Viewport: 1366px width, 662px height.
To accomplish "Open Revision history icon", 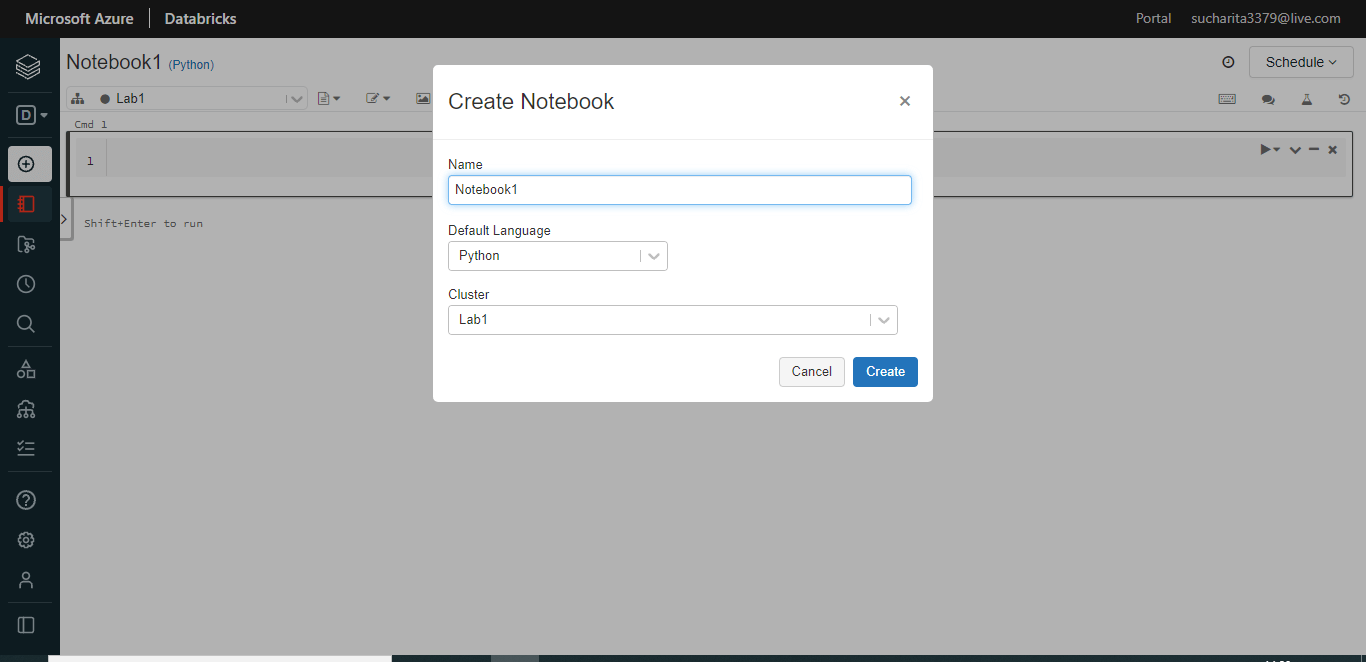I will (1344, 99).
